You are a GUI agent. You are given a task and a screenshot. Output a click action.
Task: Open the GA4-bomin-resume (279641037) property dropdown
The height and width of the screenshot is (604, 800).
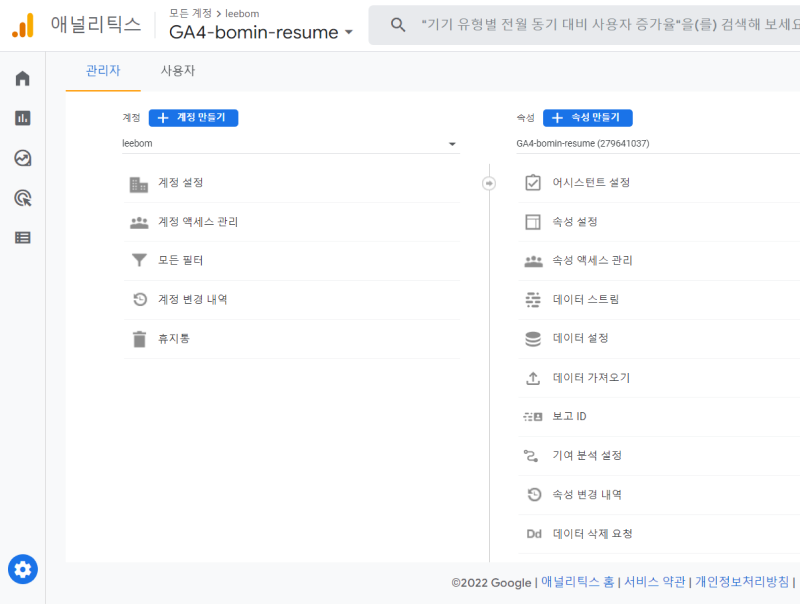[658, 144]
